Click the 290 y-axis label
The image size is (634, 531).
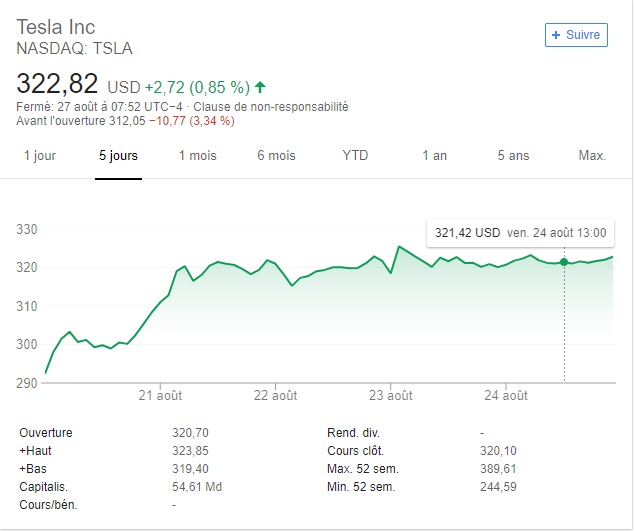click(27, 383)
